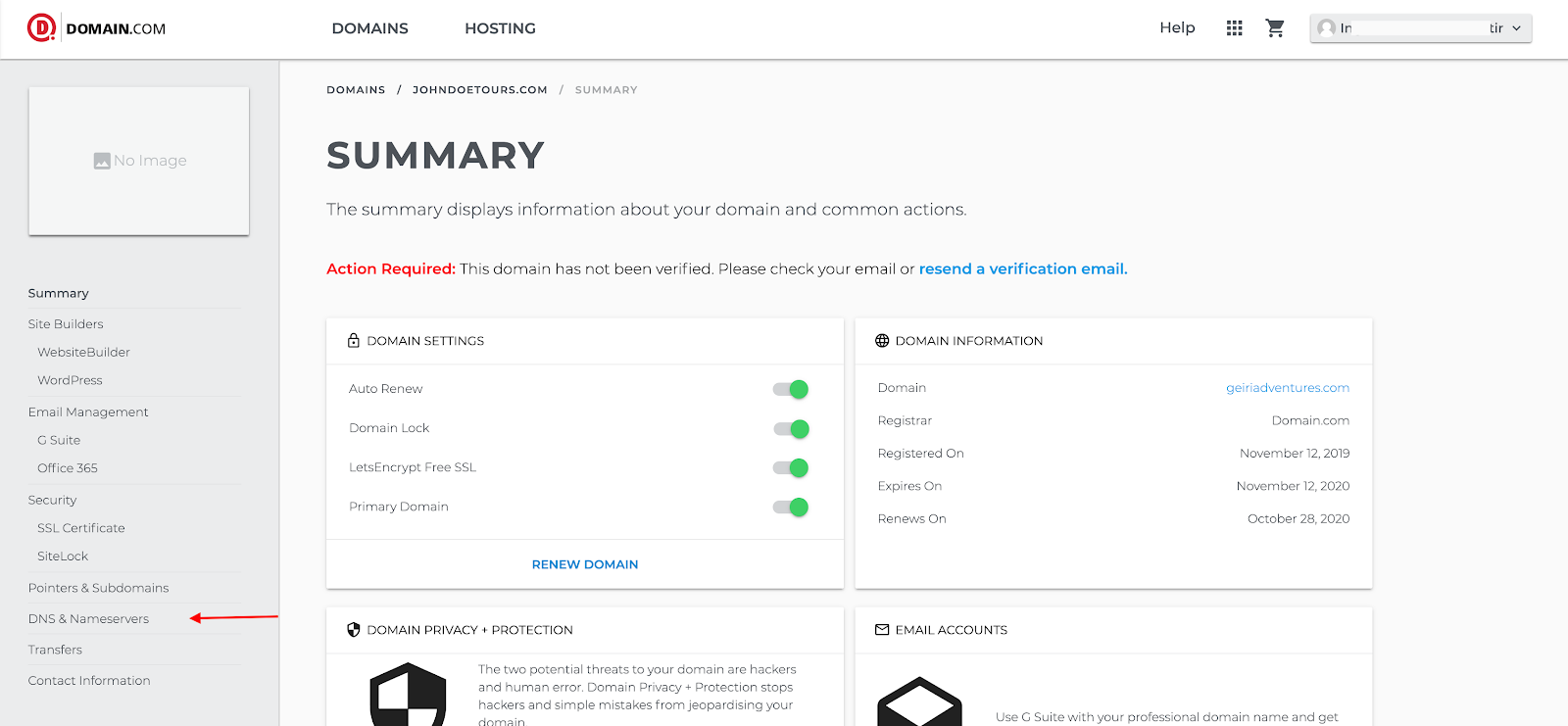Viewport: 1568px width, 726px height.
Task: Open the shopping cart icon
Action: (x=1275, y=28)
